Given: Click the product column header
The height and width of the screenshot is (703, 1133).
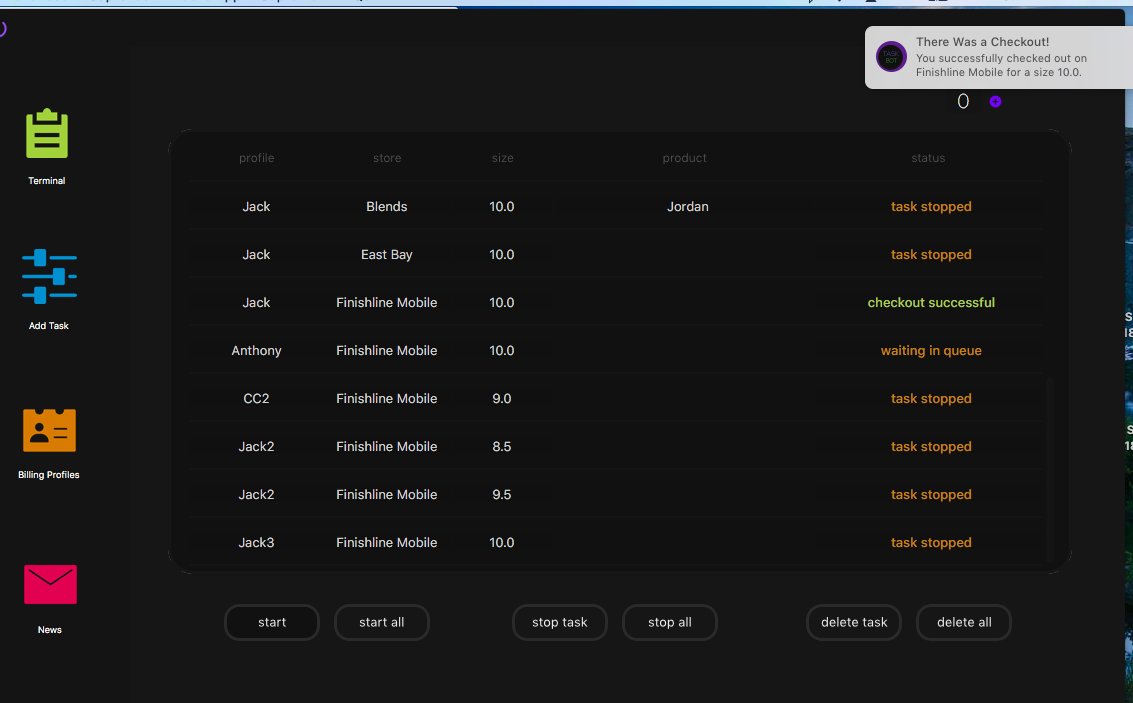Looking at the screenshot, I should pos(684,158).
